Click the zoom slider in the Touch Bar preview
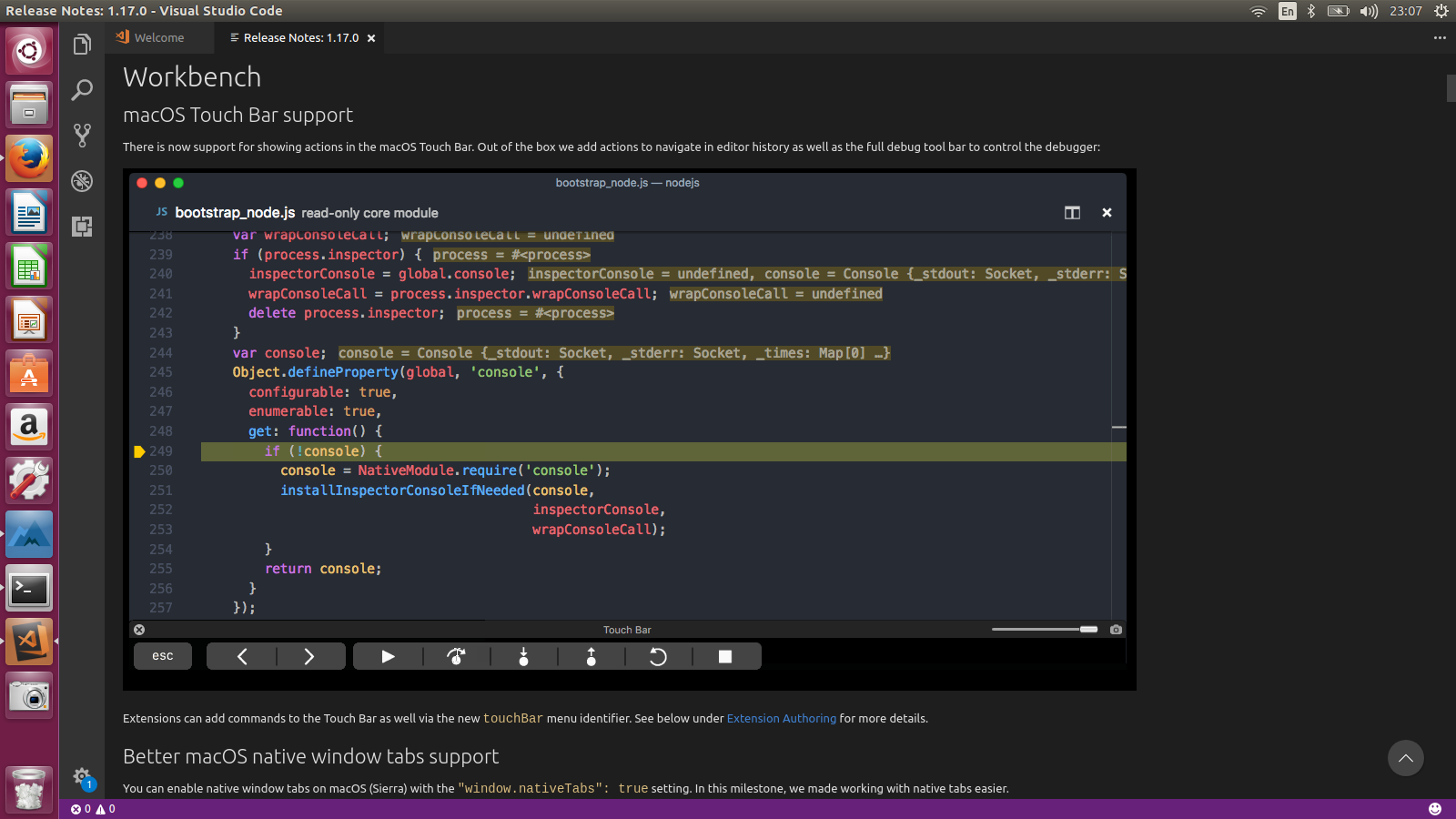1456x819 pixels. click(1044, 629)
